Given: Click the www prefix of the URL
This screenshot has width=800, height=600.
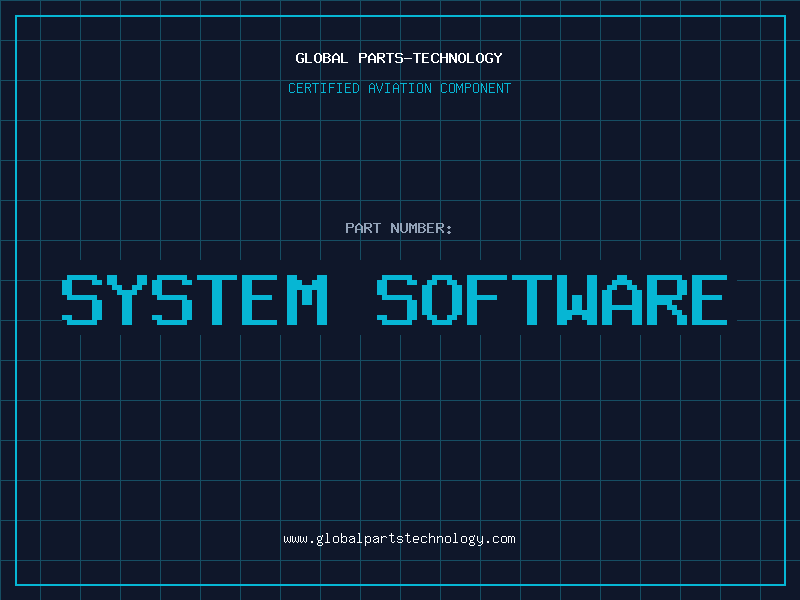Looking at the screenshot, I should pyautogui.click(x=295, y=539).
